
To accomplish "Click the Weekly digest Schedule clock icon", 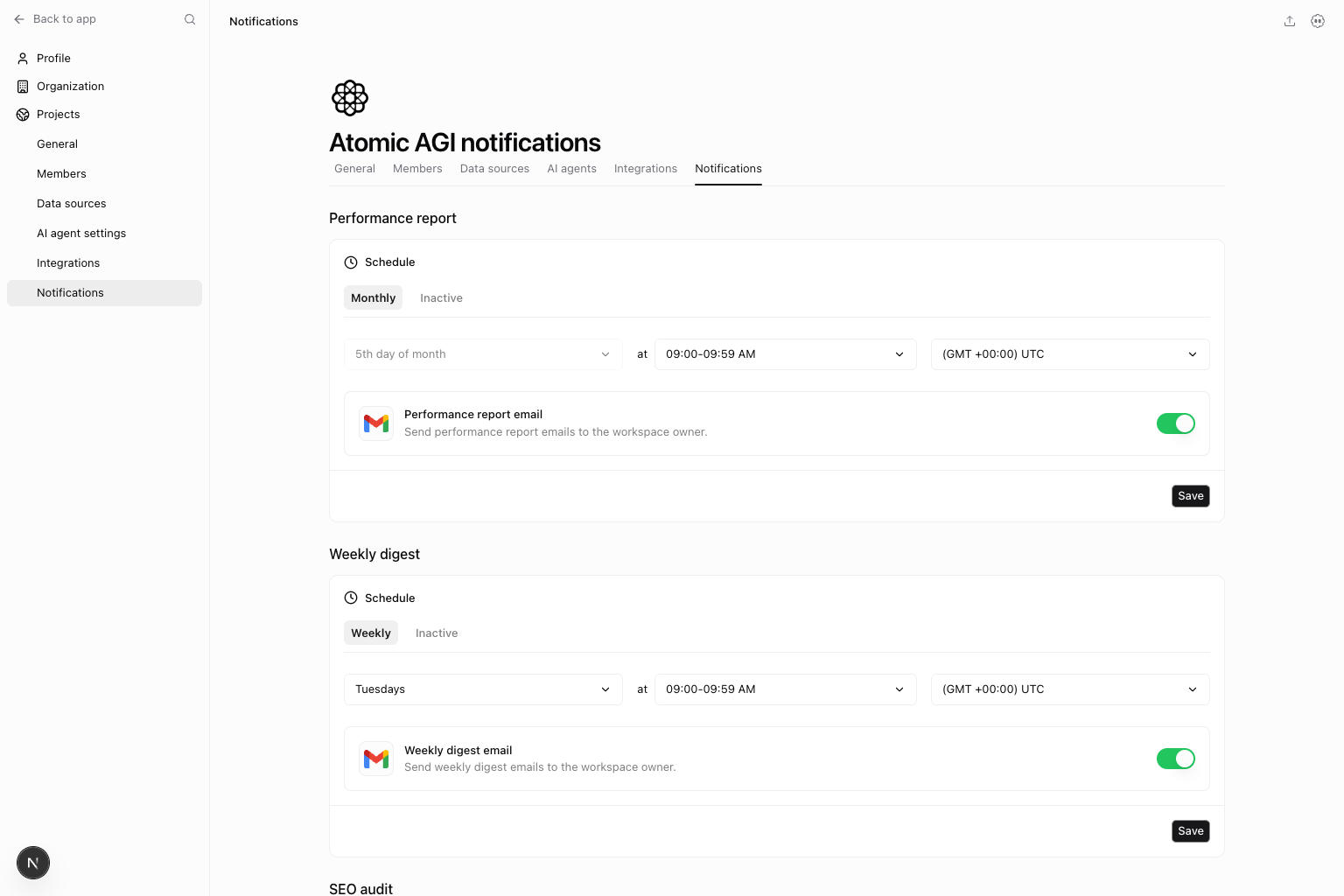I will tap(351, 598).
